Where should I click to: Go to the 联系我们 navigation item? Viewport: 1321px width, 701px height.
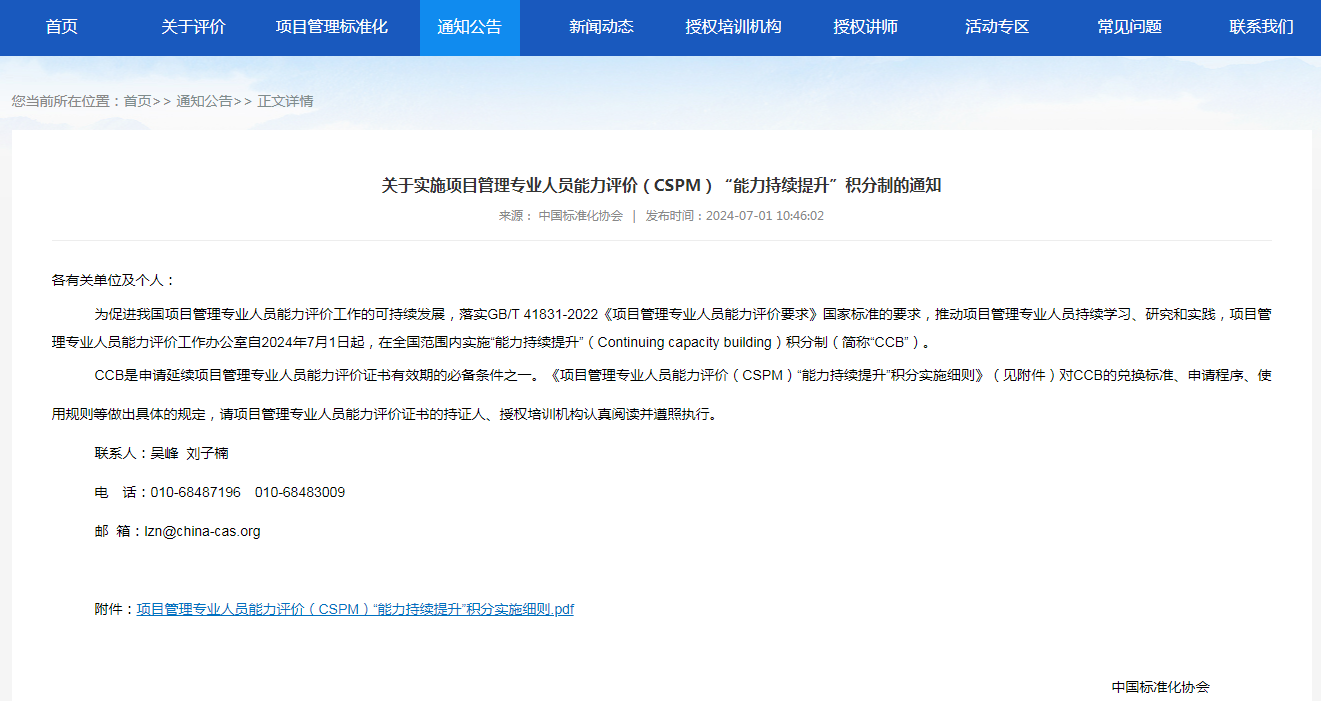1261,27
